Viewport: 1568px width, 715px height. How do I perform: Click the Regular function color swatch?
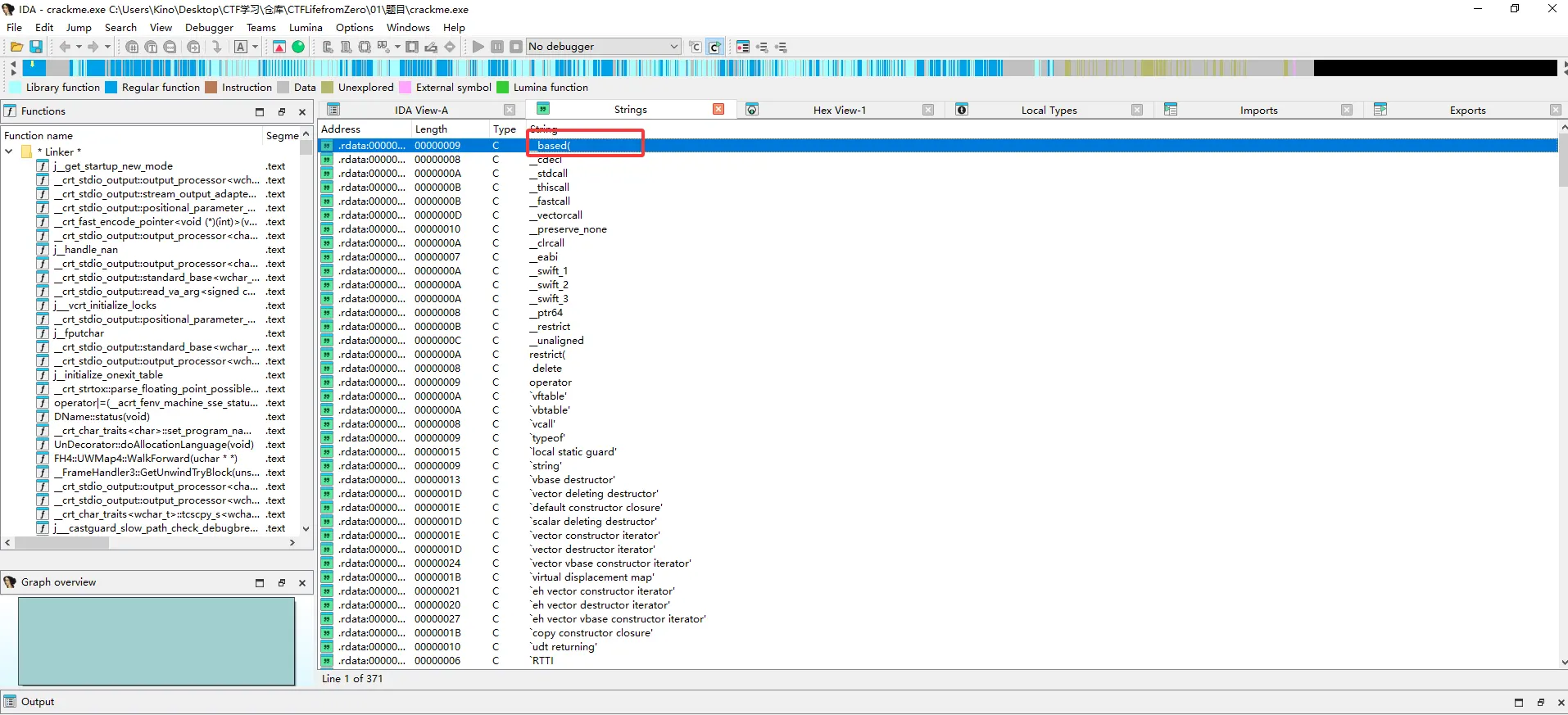111,88
